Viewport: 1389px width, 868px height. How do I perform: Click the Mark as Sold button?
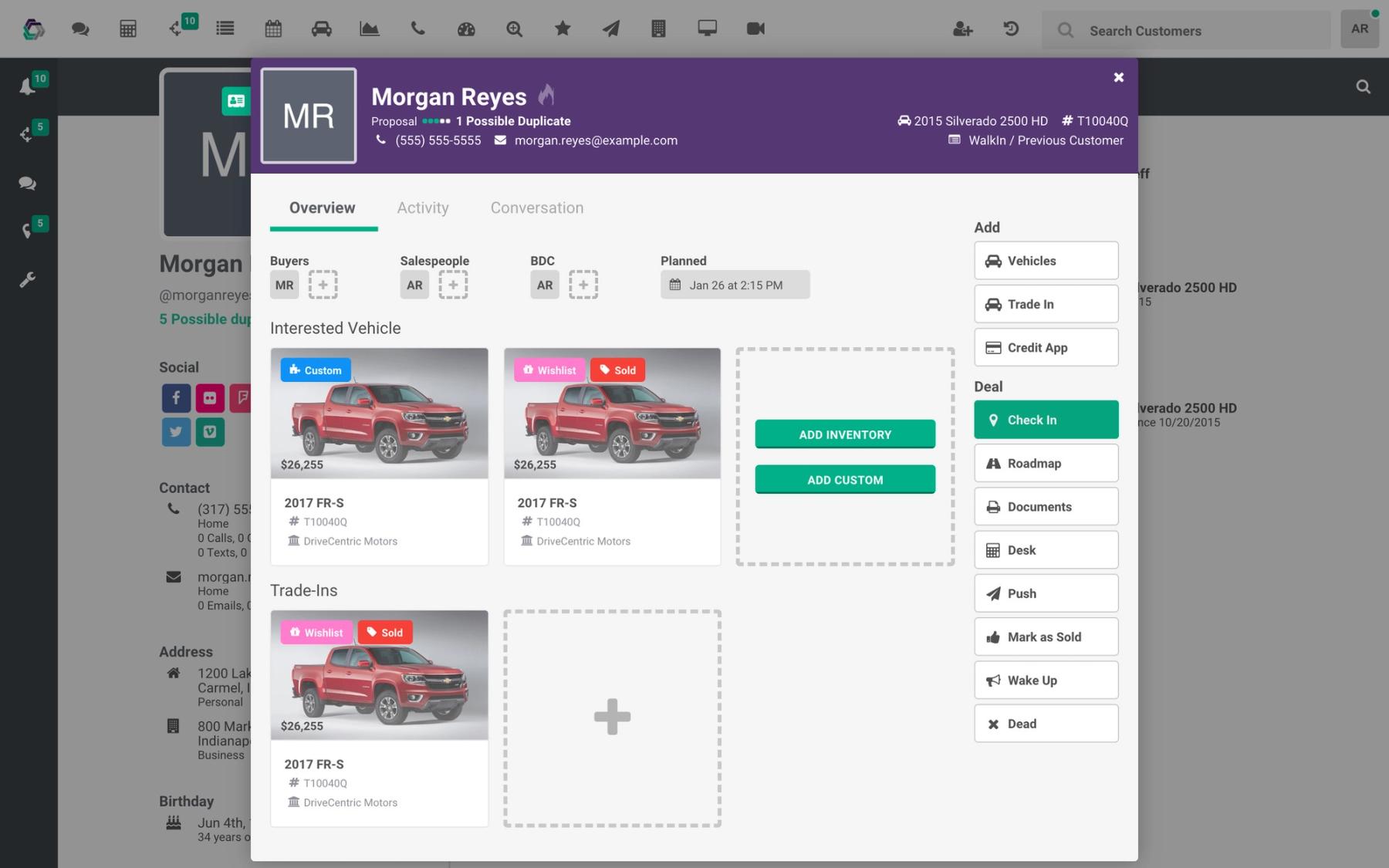(x=1046, y=637)
